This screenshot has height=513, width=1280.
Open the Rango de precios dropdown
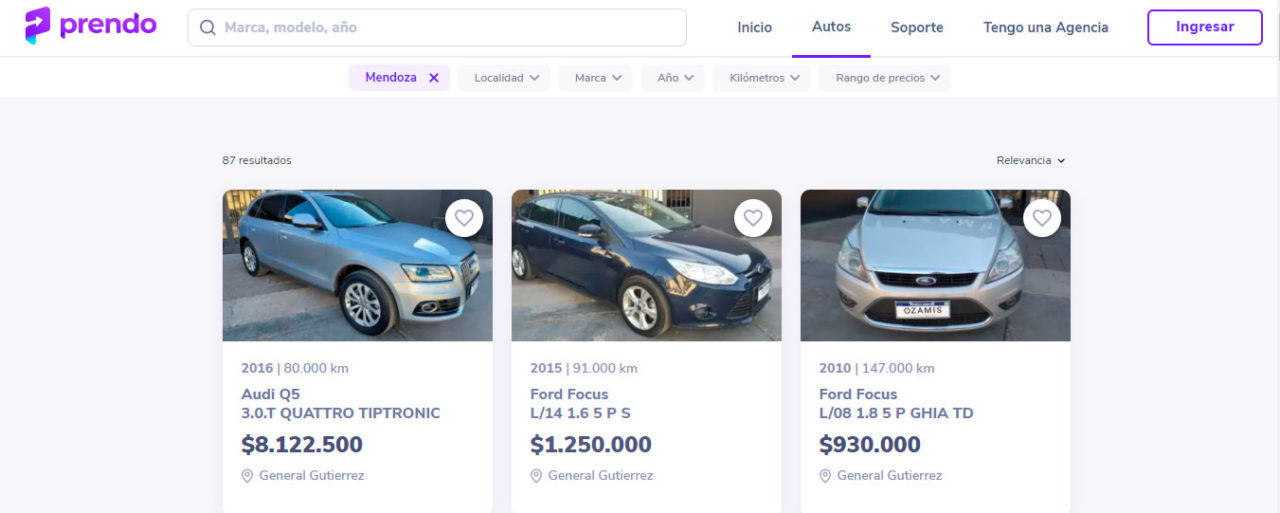tap(885, 78)
